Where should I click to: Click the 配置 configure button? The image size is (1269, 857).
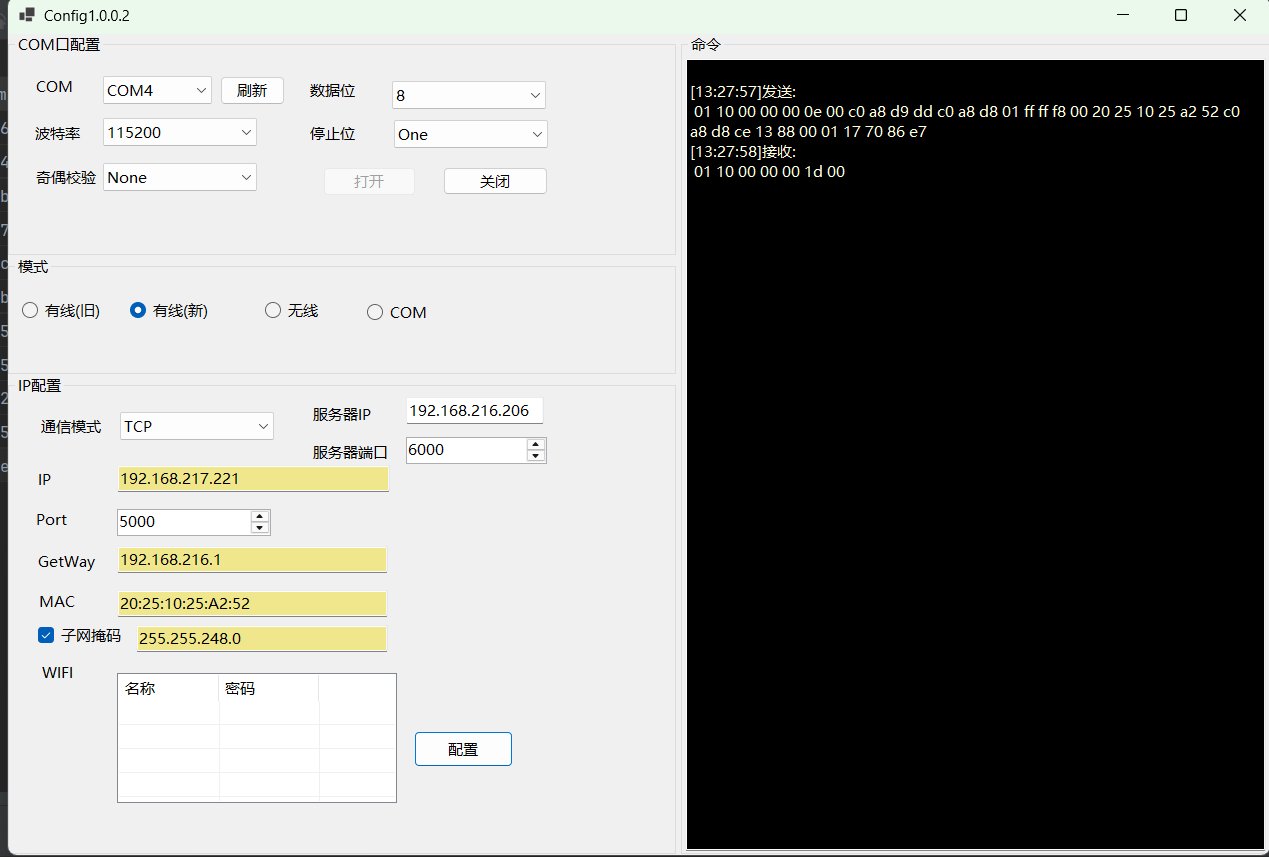click(x=463, y=749)
